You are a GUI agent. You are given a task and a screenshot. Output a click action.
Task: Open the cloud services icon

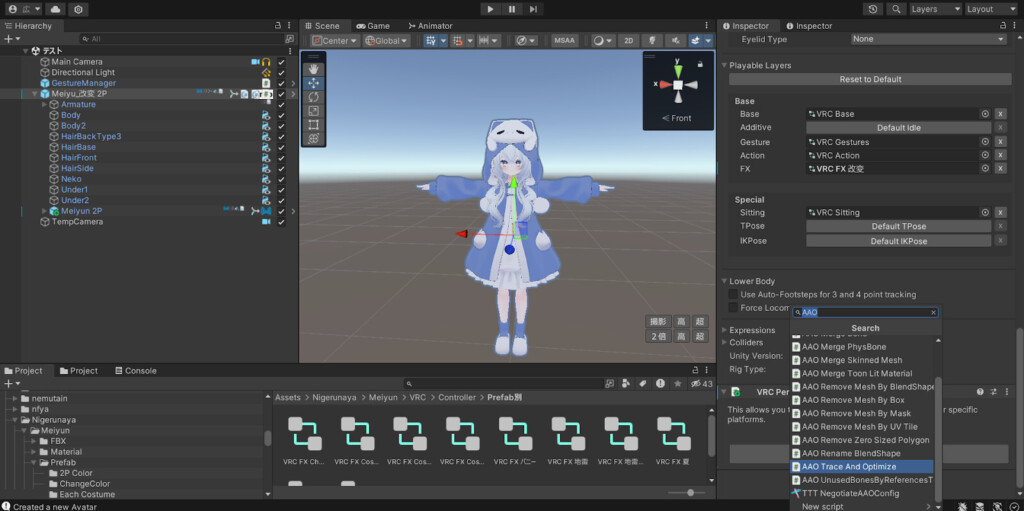pos(56,9)
